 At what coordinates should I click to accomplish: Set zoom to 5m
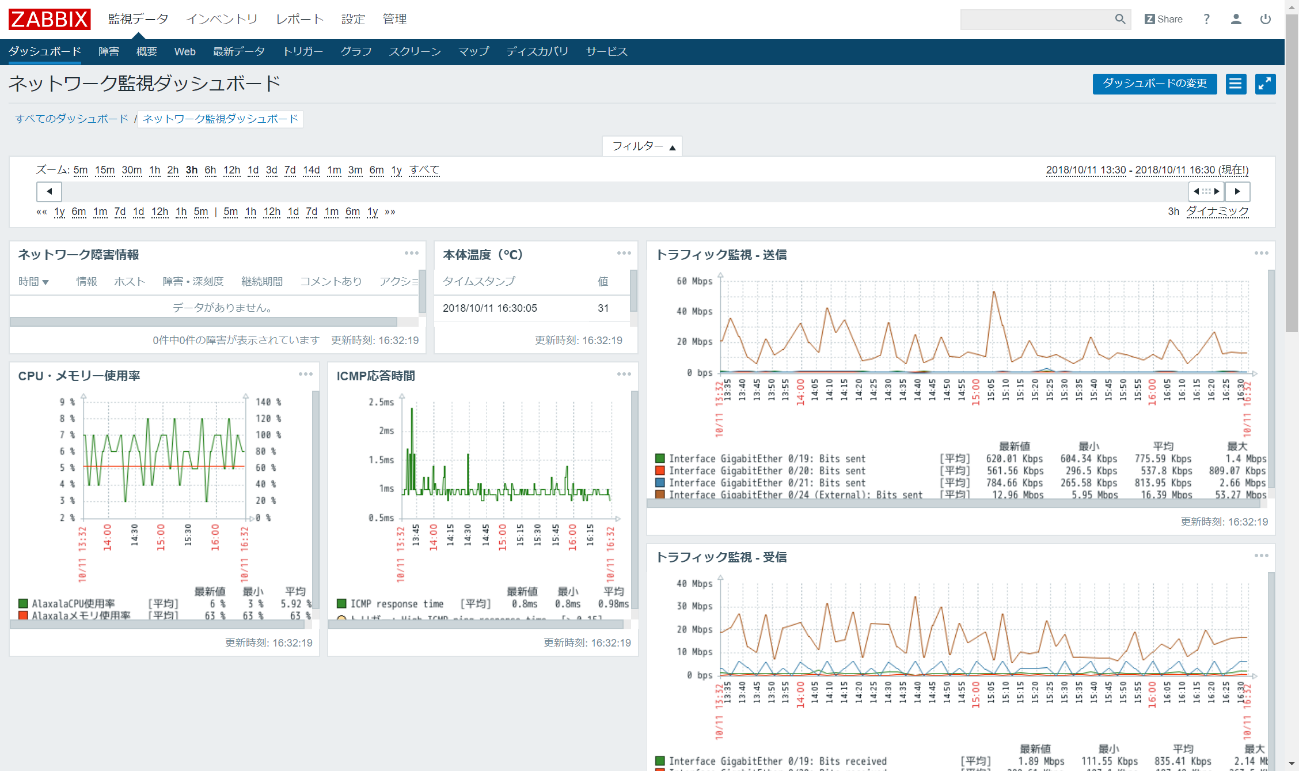point(80,170)
